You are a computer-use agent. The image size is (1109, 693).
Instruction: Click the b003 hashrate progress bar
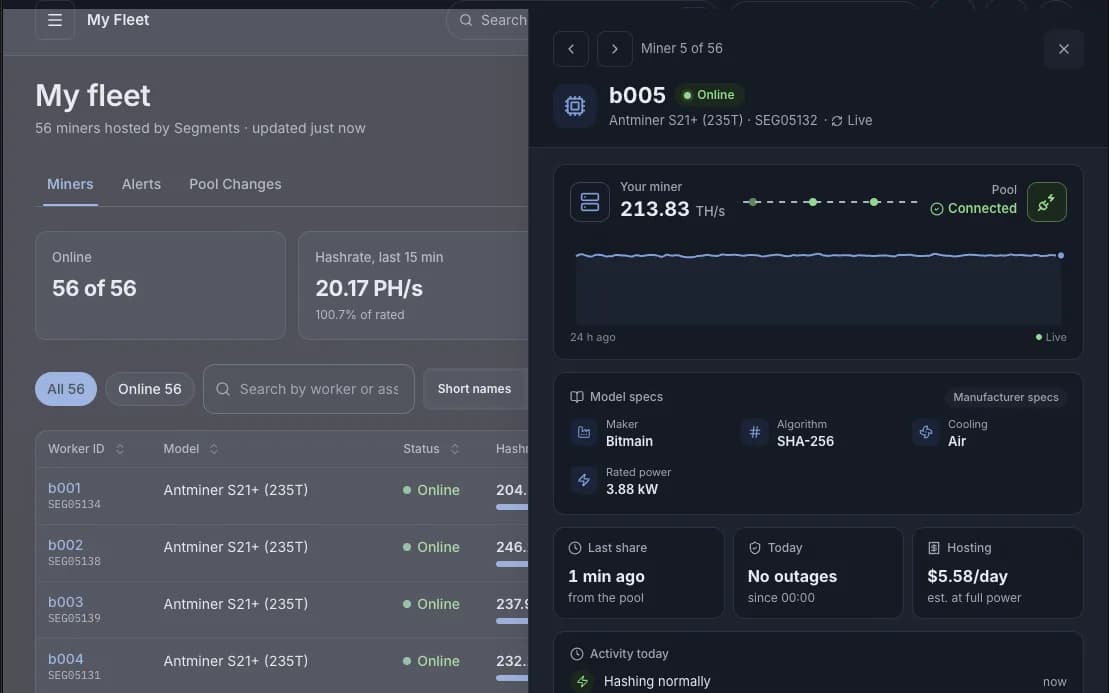(512, 621)
